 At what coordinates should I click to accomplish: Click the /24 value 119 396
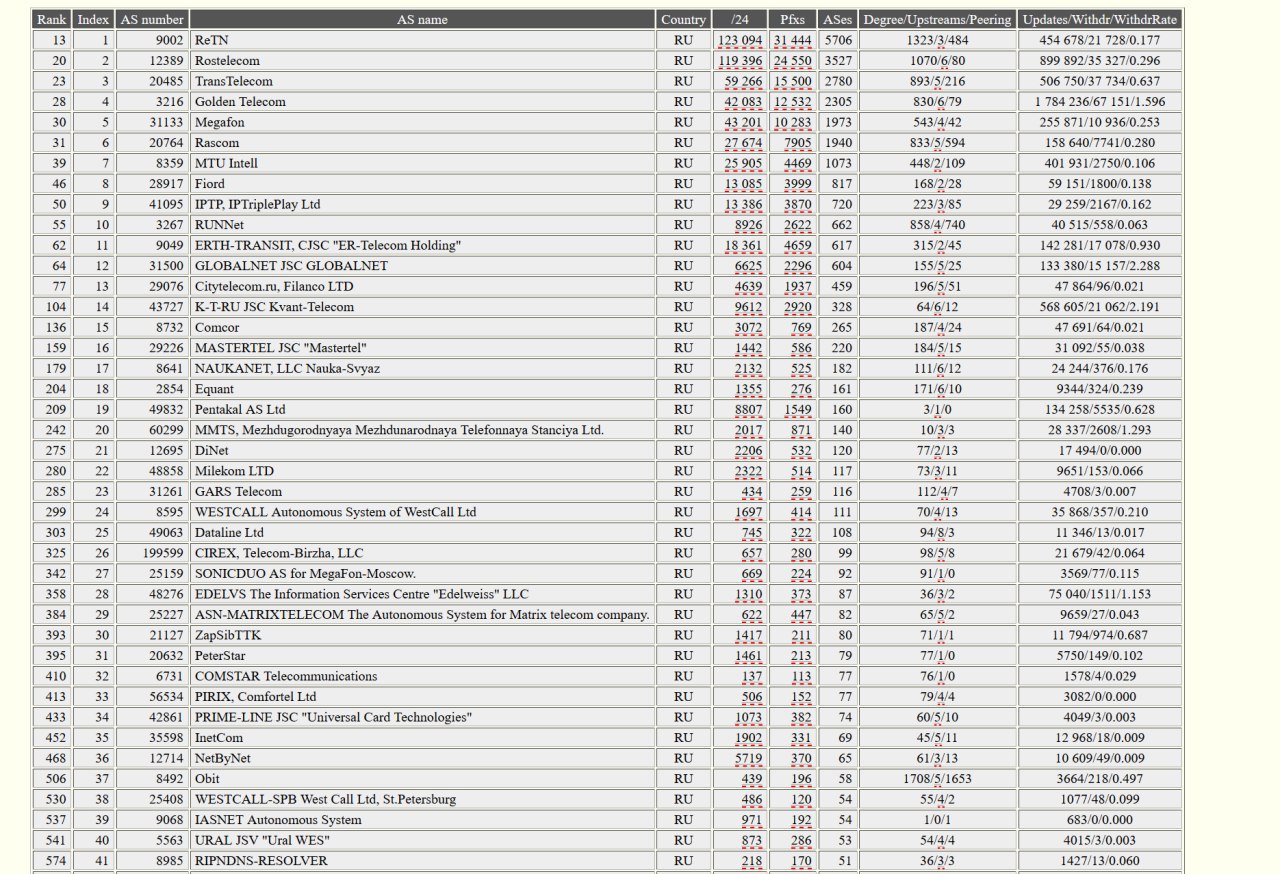click(740, 60)
